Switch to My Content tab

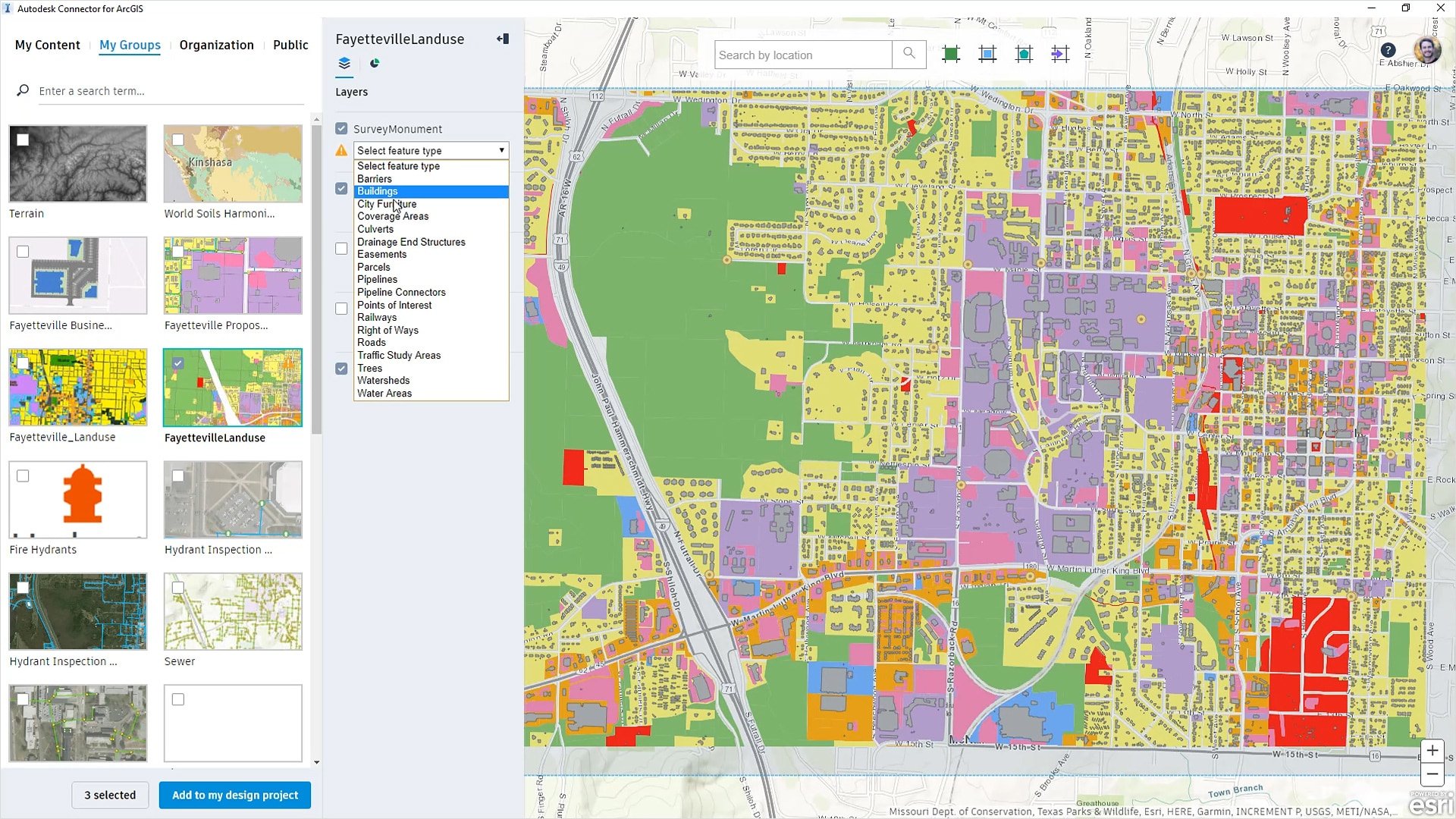(47, 45)
